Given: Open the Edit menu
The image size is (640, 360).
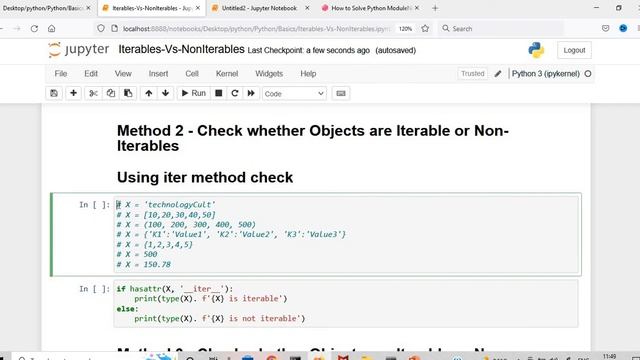Looking at the screenshot, I should coord(91,73).
